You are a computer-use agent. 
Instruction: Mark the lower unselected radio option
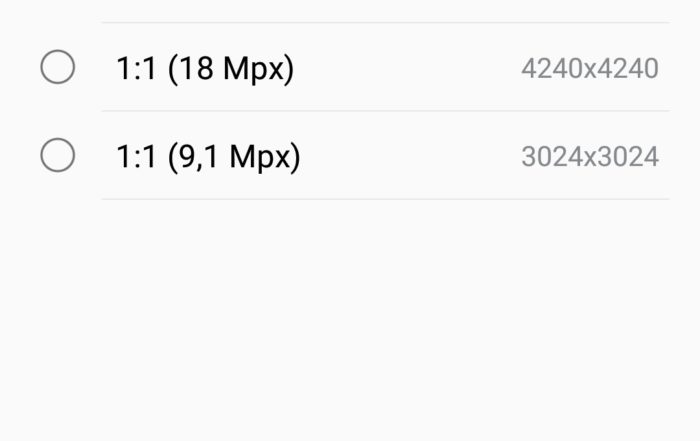pos(58,155)
